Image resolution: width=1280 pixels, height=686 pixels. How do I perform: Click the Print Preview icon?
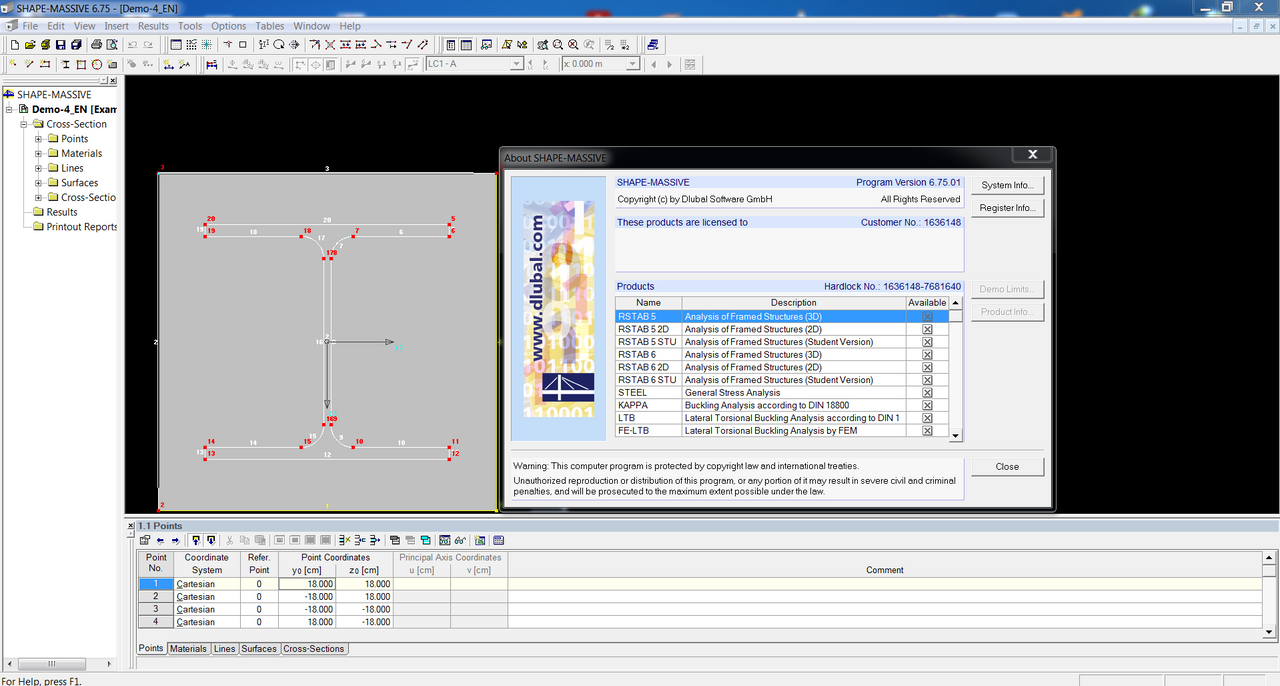tap(111, 44)
